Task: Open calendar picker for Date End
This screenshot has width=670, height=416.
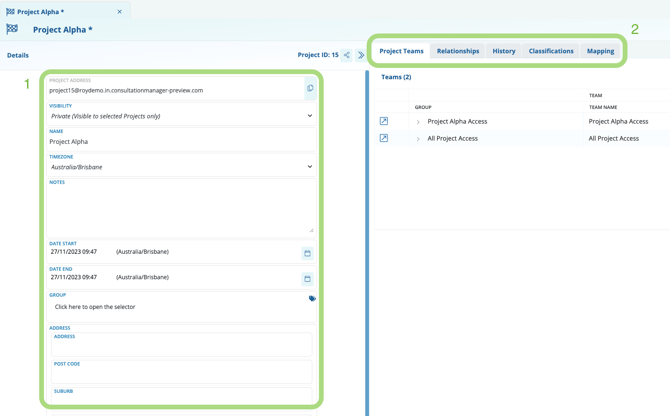Action: tap(307, 278)
